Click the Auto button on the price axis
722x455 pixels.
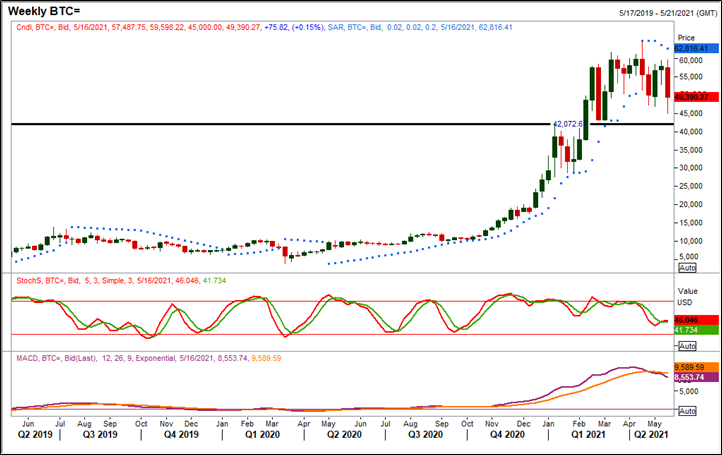pos(687,268)
